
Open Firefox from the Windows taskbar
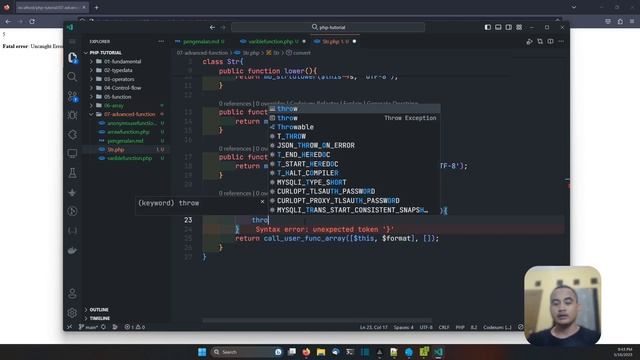click(x=306, y=352)
